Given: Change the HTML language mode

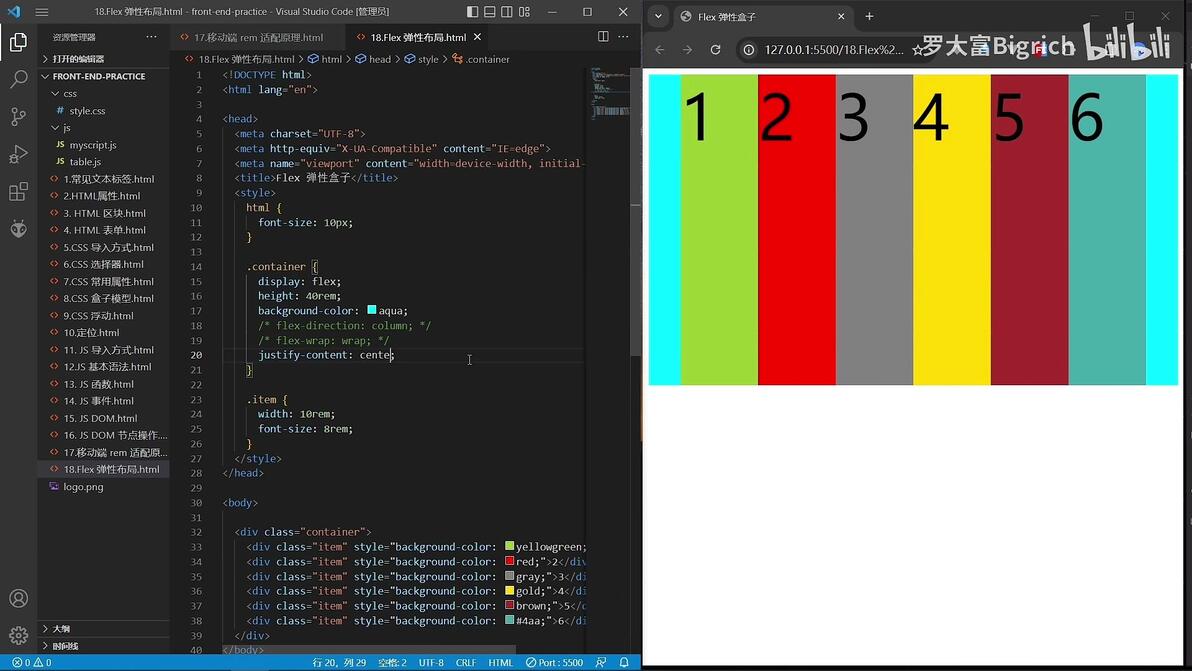Looking at the screenshot, I should click(x=500, y=663).
